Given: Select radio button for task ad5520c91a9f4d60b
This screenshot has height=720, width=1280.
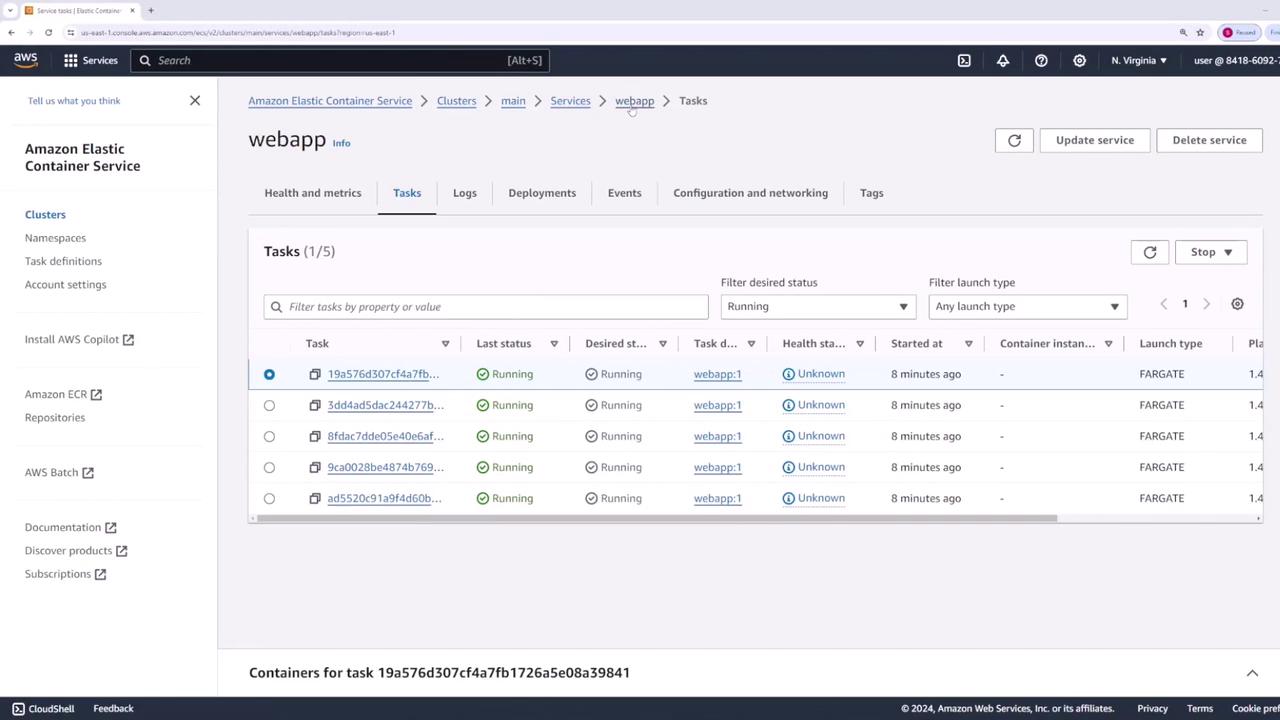Looking at the screenshot, I should [269, 498].
